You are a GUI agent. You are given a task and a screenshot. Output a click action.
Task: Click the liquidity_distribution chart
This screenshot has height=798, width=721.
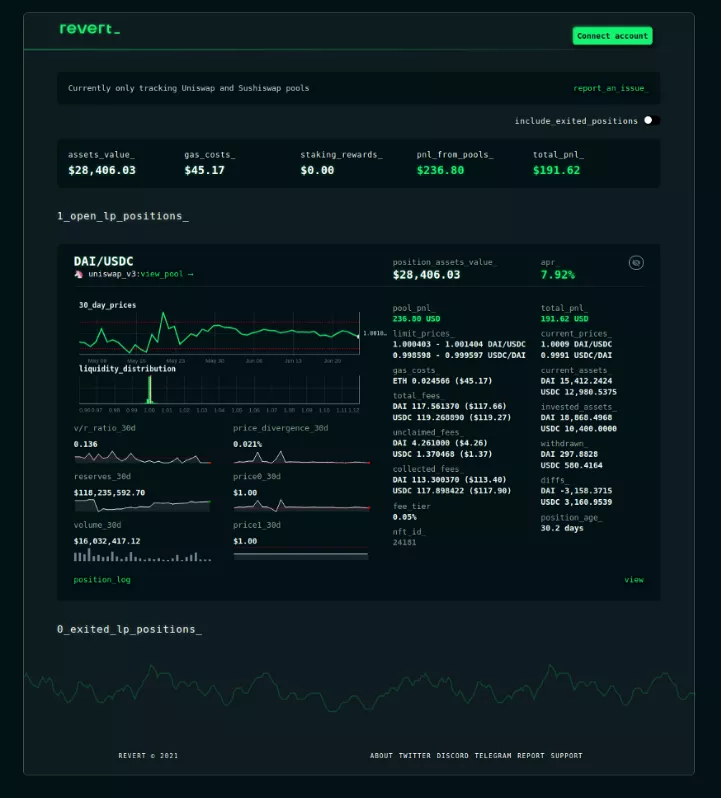click(219, 390)
